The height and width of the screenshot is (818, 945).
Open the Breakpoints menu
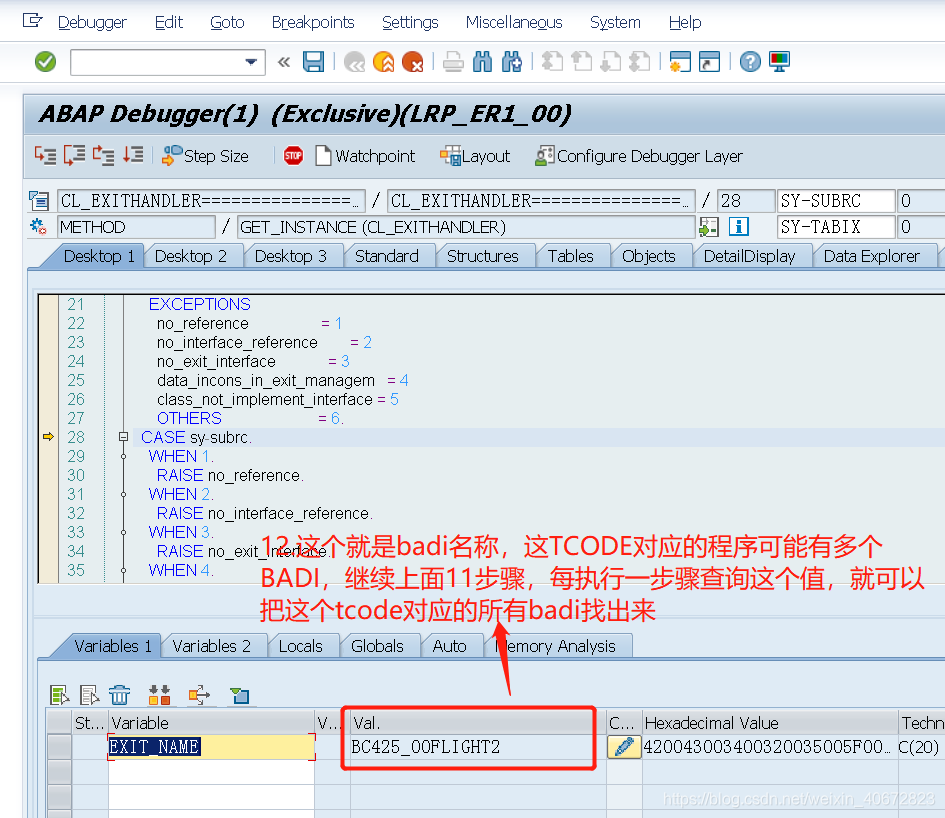point(313,22)
